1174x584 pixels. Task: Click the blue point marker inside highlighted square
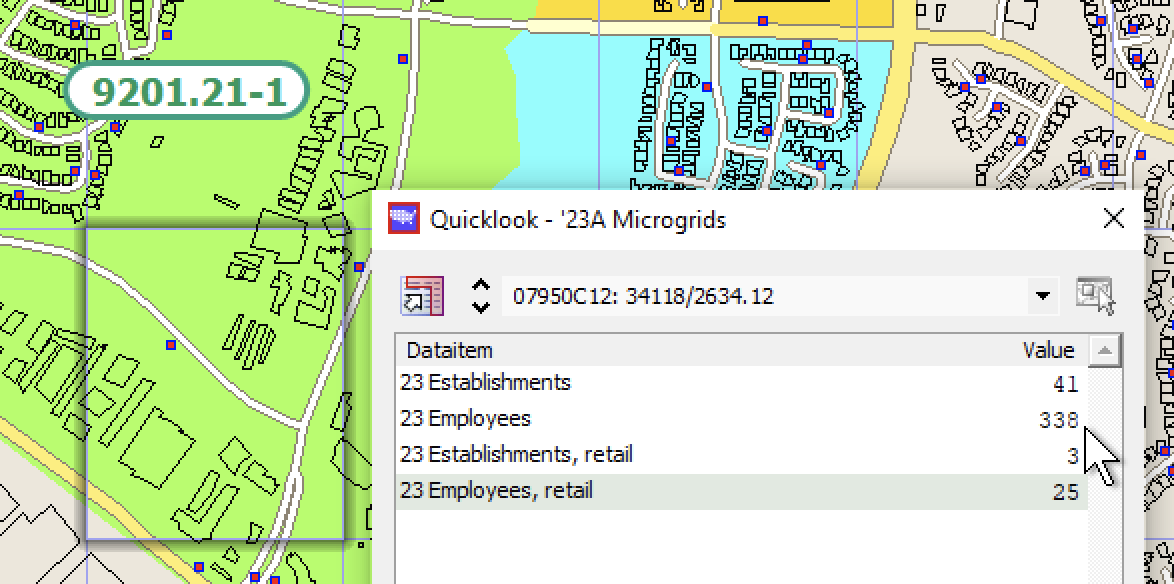tap(171, 345)
